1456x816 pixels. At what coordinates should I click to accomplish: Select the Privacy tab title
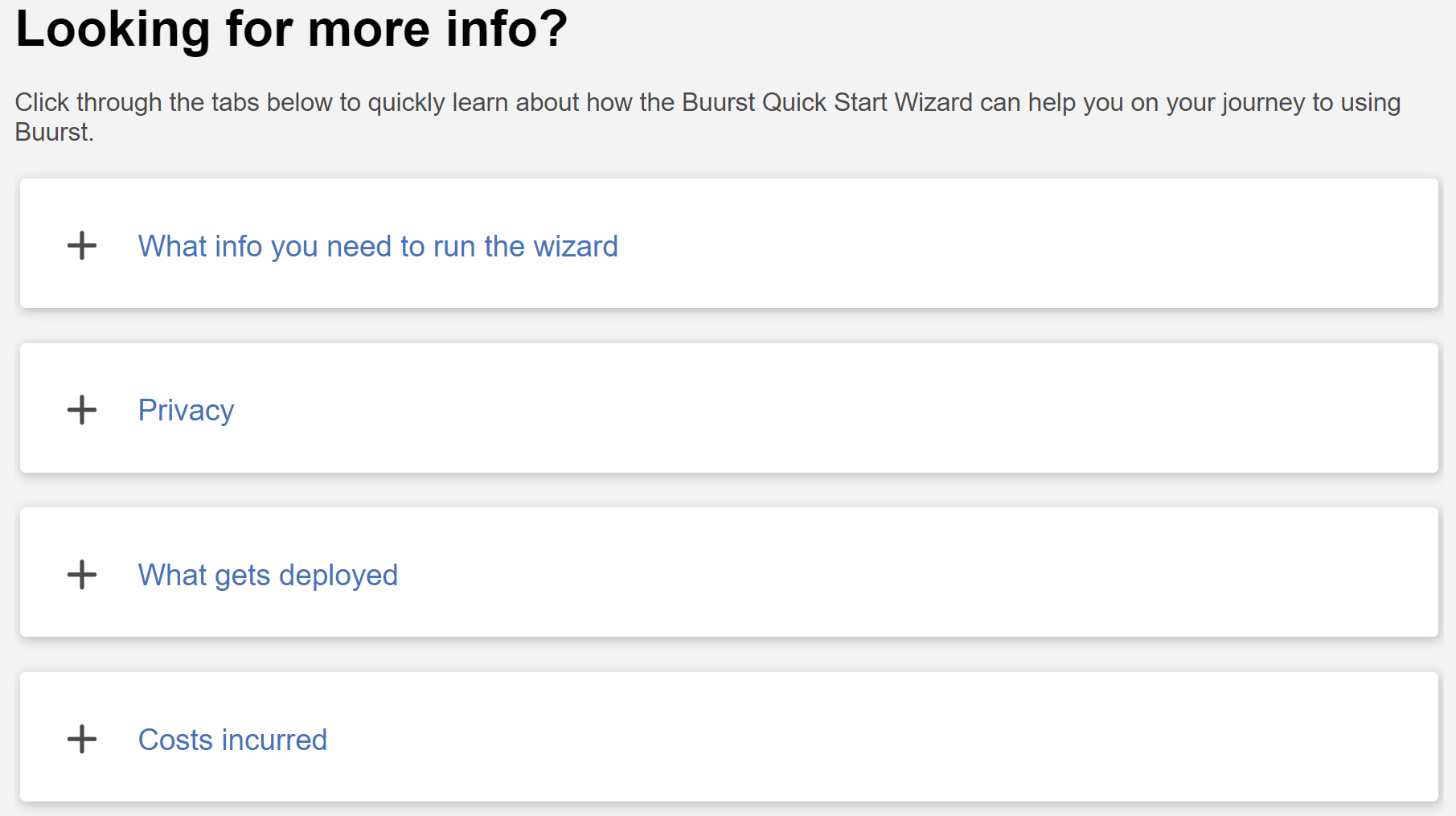[x=186, y=411]
